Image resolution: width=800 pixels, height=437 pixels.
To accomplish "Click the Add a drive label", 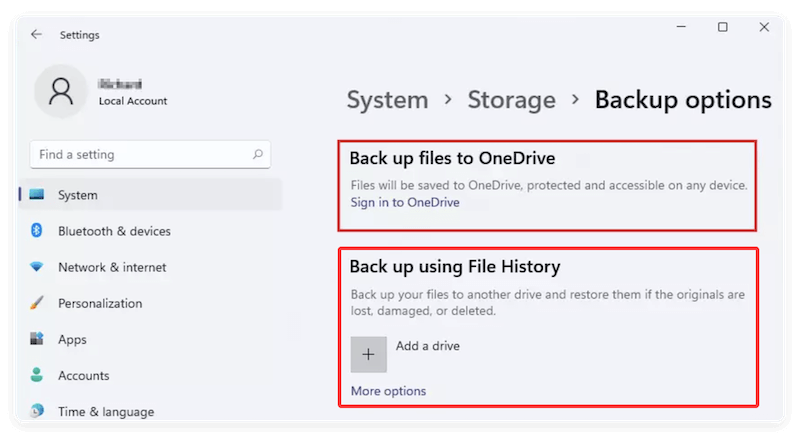I will [428, 346].
